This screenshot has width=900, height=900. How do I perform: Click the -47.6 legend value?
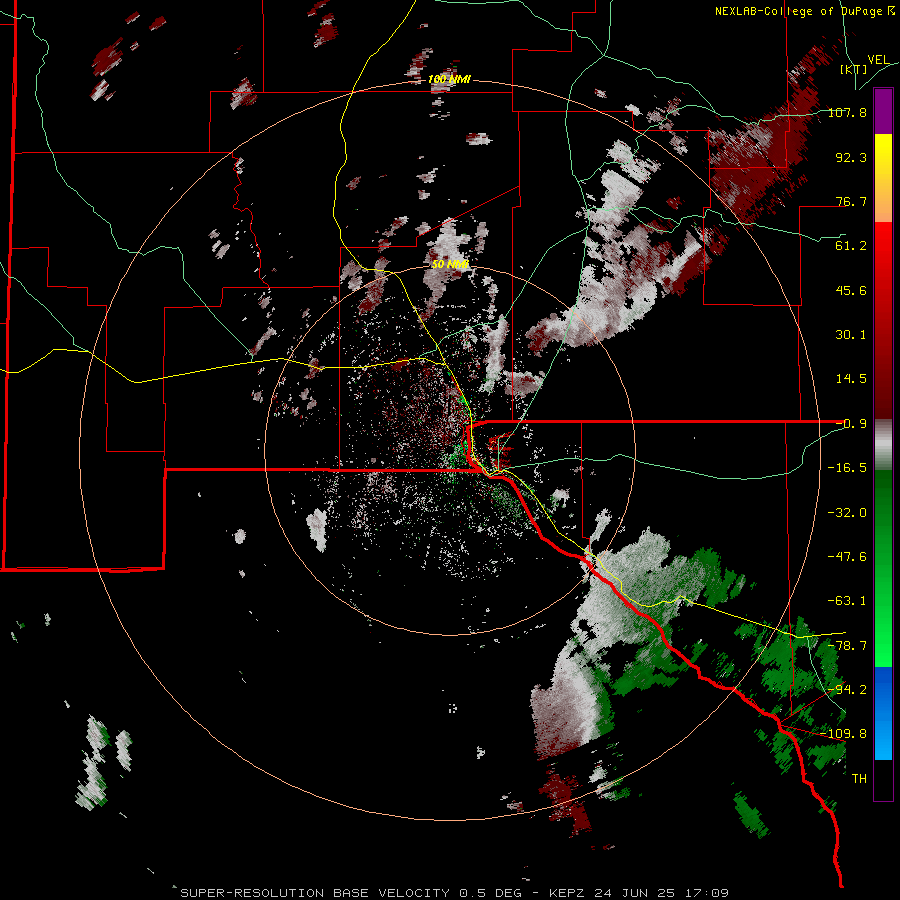[x=847, y=557]
